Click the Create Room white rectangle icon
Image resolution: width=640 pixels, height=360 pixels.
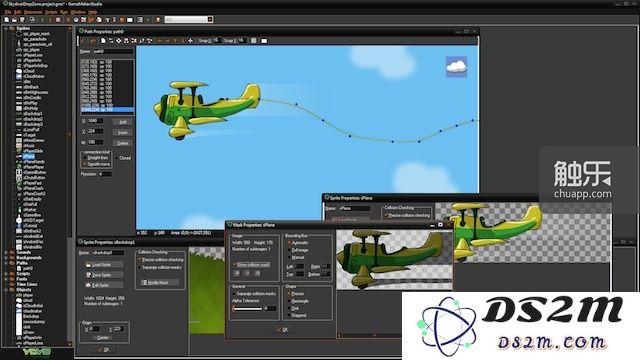click(x=130, y=20)
